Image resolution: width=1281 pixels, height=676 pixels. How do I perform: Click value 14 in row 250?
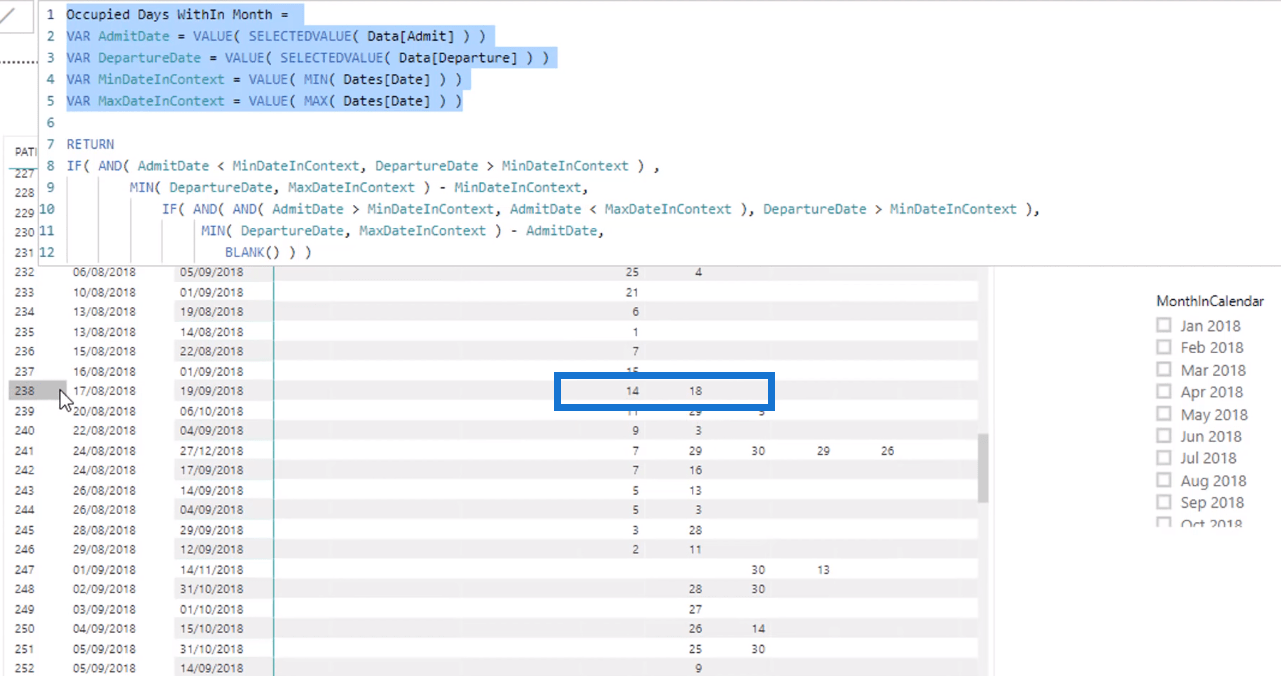tap(758, 629)
